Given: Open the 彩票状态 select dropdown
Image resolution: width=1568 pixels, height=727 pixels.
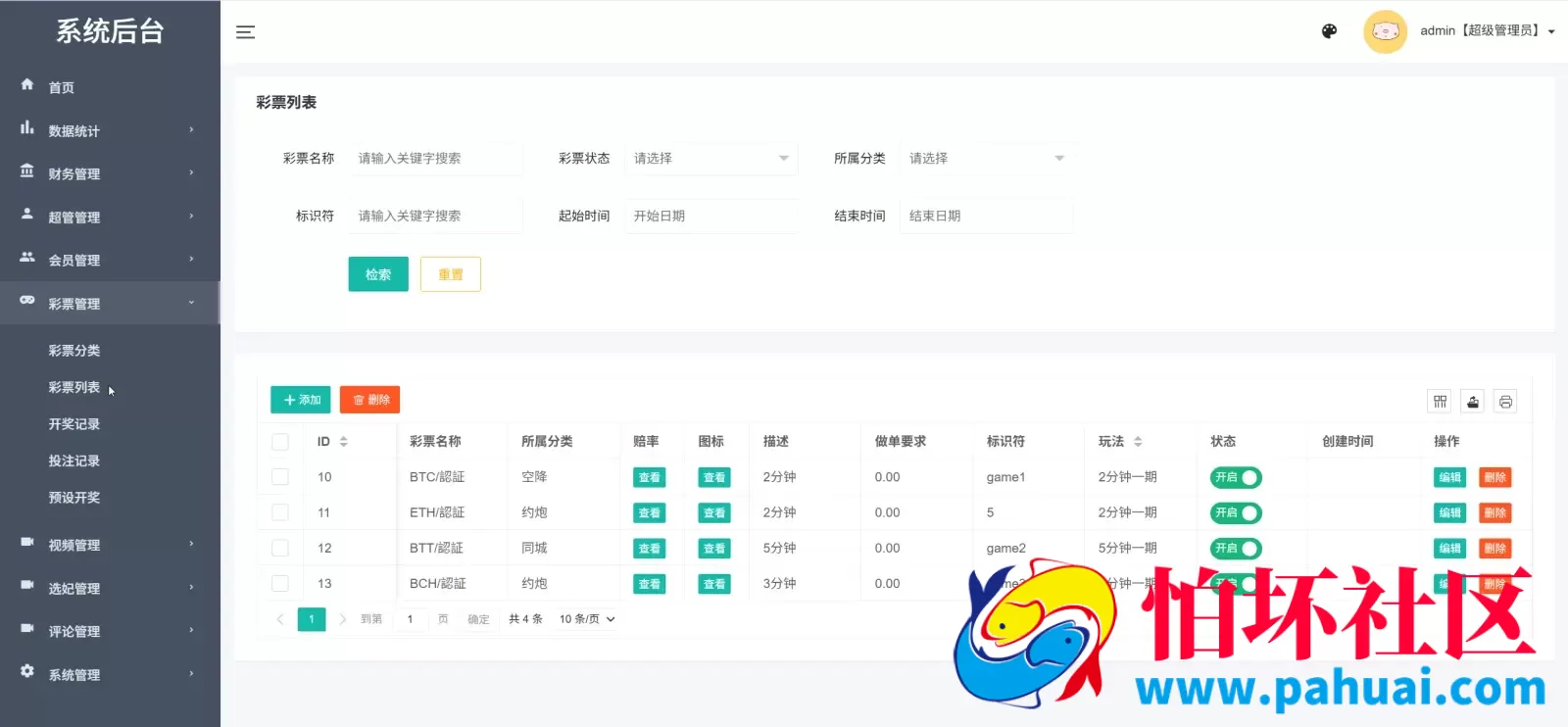Looking at the screenshot, I should [x=710, y=159].
